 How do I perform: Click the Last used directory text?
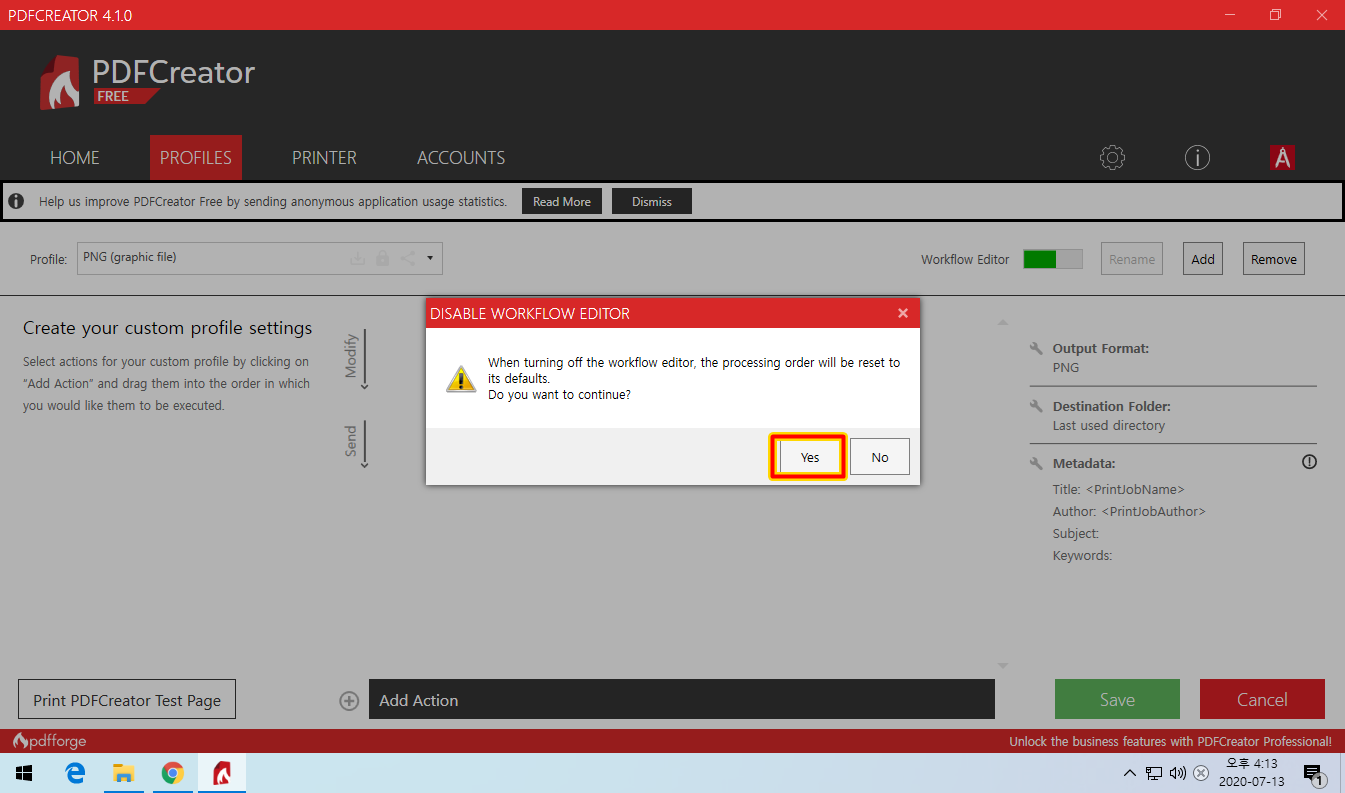coord(1109,426)
